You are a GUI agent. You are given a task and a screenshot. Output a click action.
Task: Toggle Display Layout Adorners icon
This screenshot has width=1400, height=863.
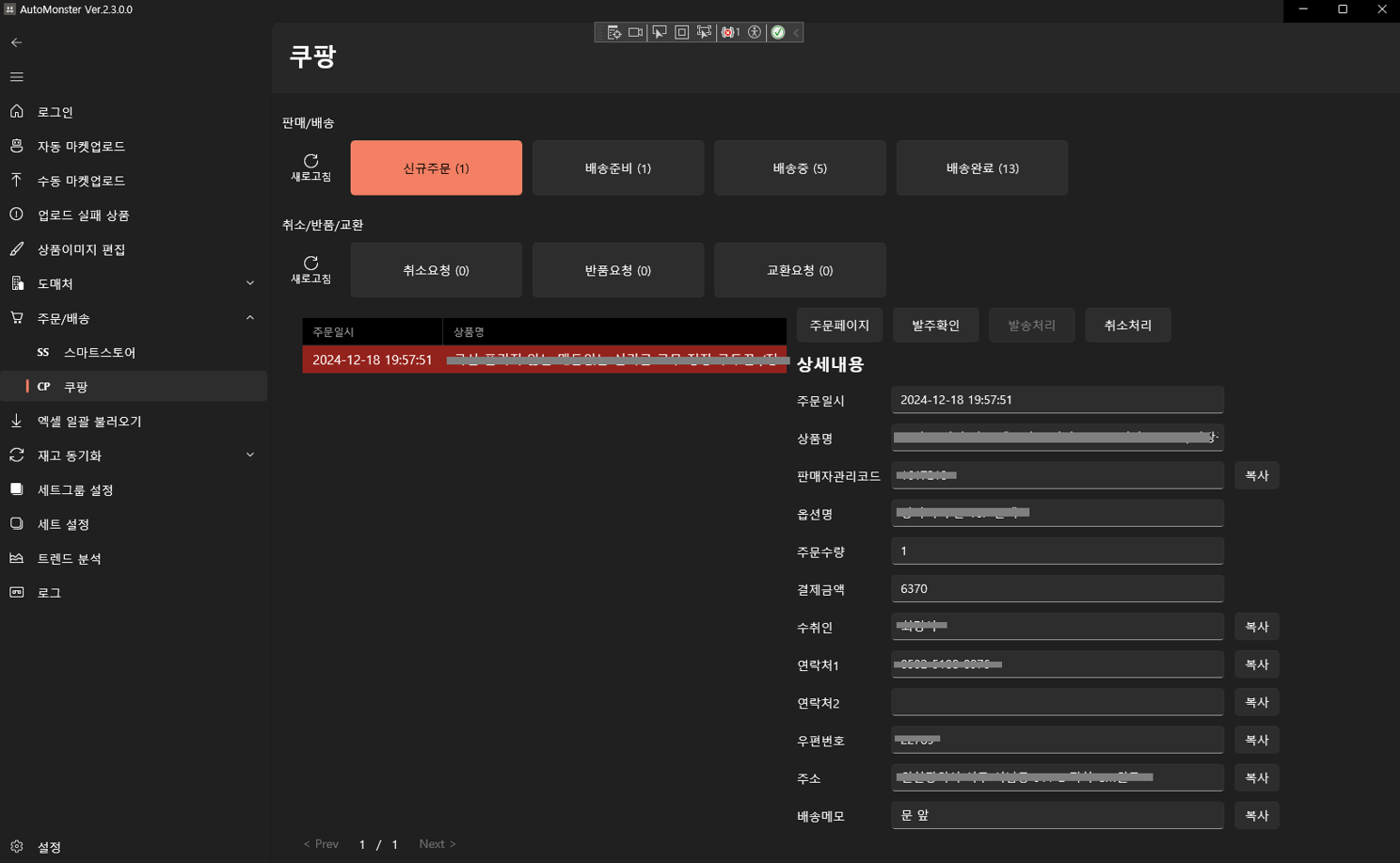(x=682, y=32)
